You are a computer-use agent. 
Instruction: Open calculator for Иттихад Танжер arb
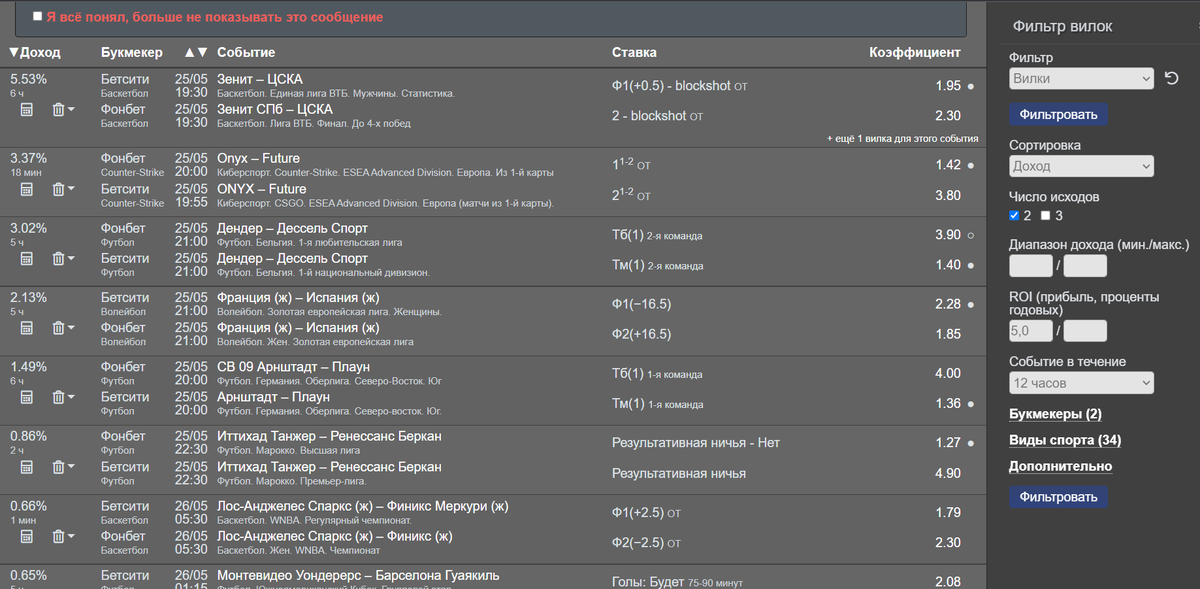click(x=27, y=467)
